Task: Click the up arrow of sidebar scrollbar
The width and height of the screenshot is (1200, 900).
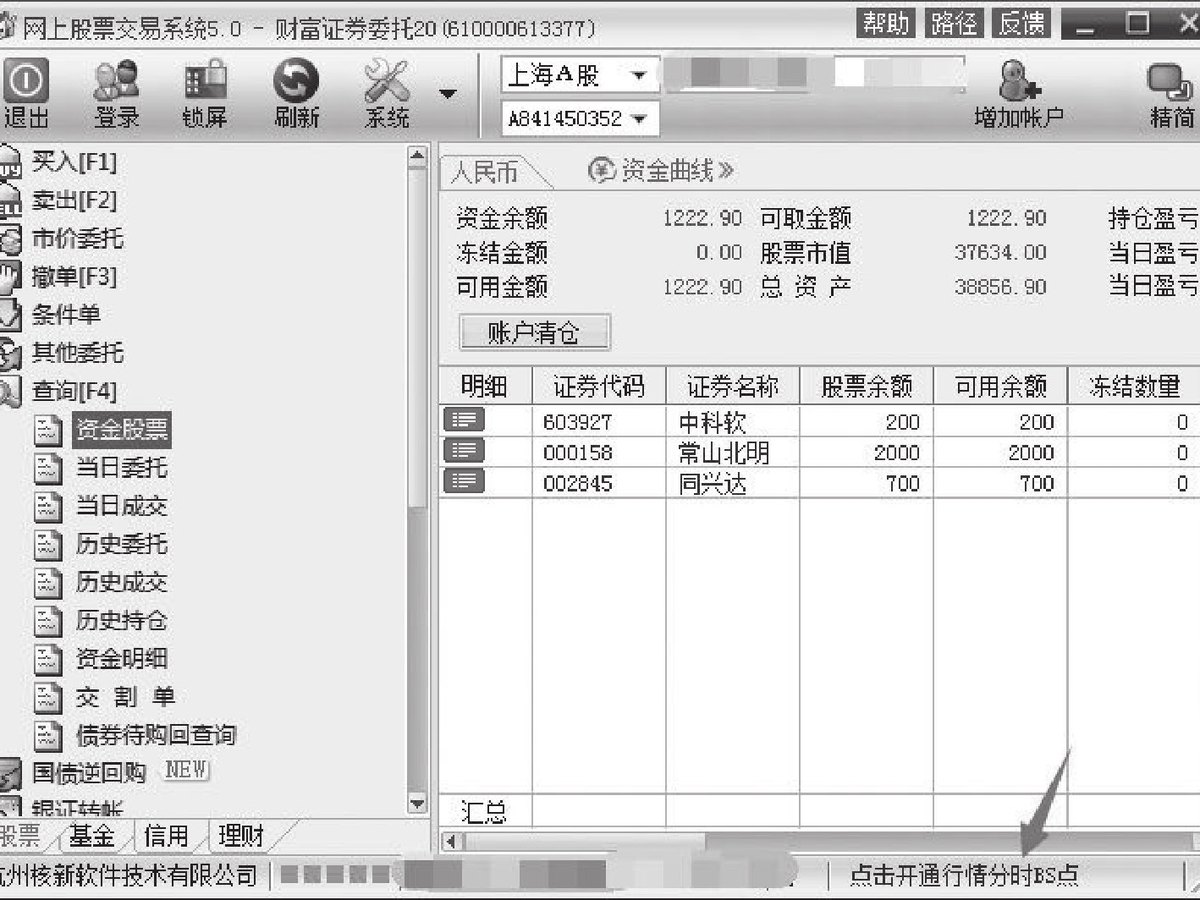Action: (418, 155)
